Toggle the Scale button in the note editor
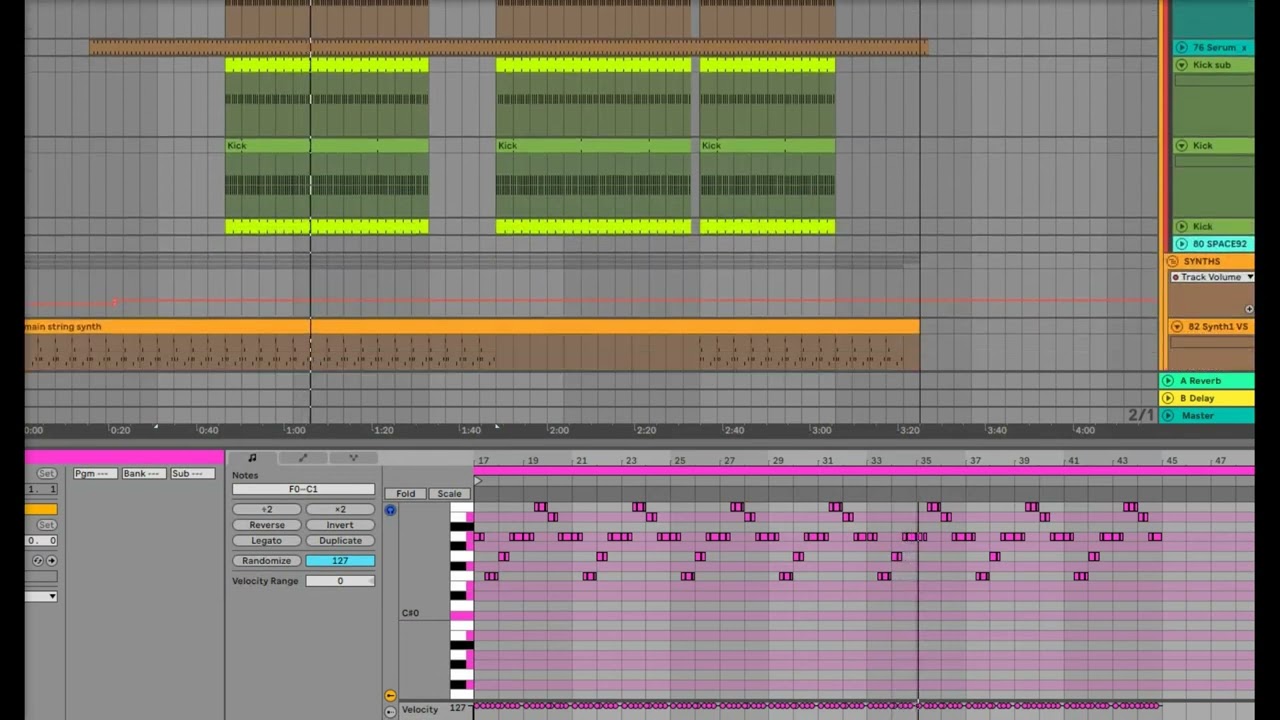1280x720 pixels. coord(449,494)
